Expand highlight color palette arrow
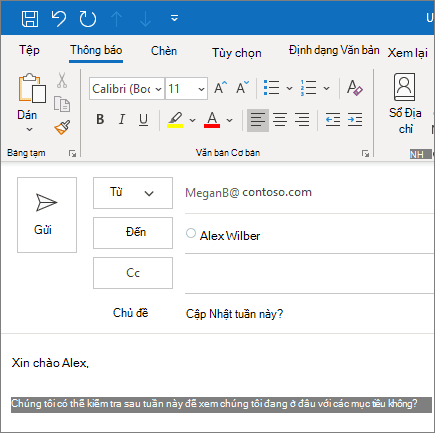The width and height of the screenshot is (435, 433). (x=192, y=120)
